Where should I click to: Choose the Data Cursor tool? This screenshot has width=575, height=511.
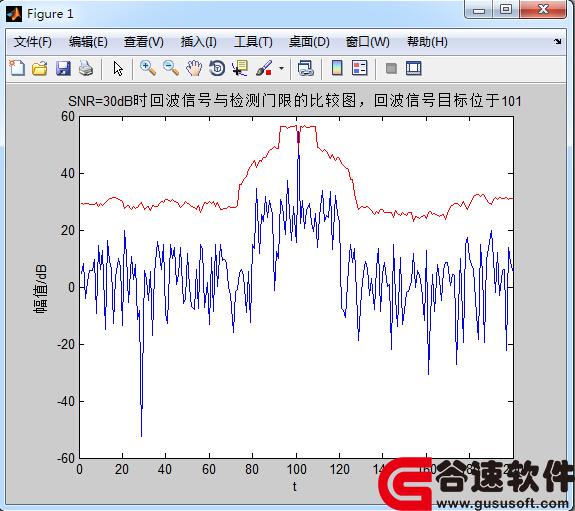(240, 68)
